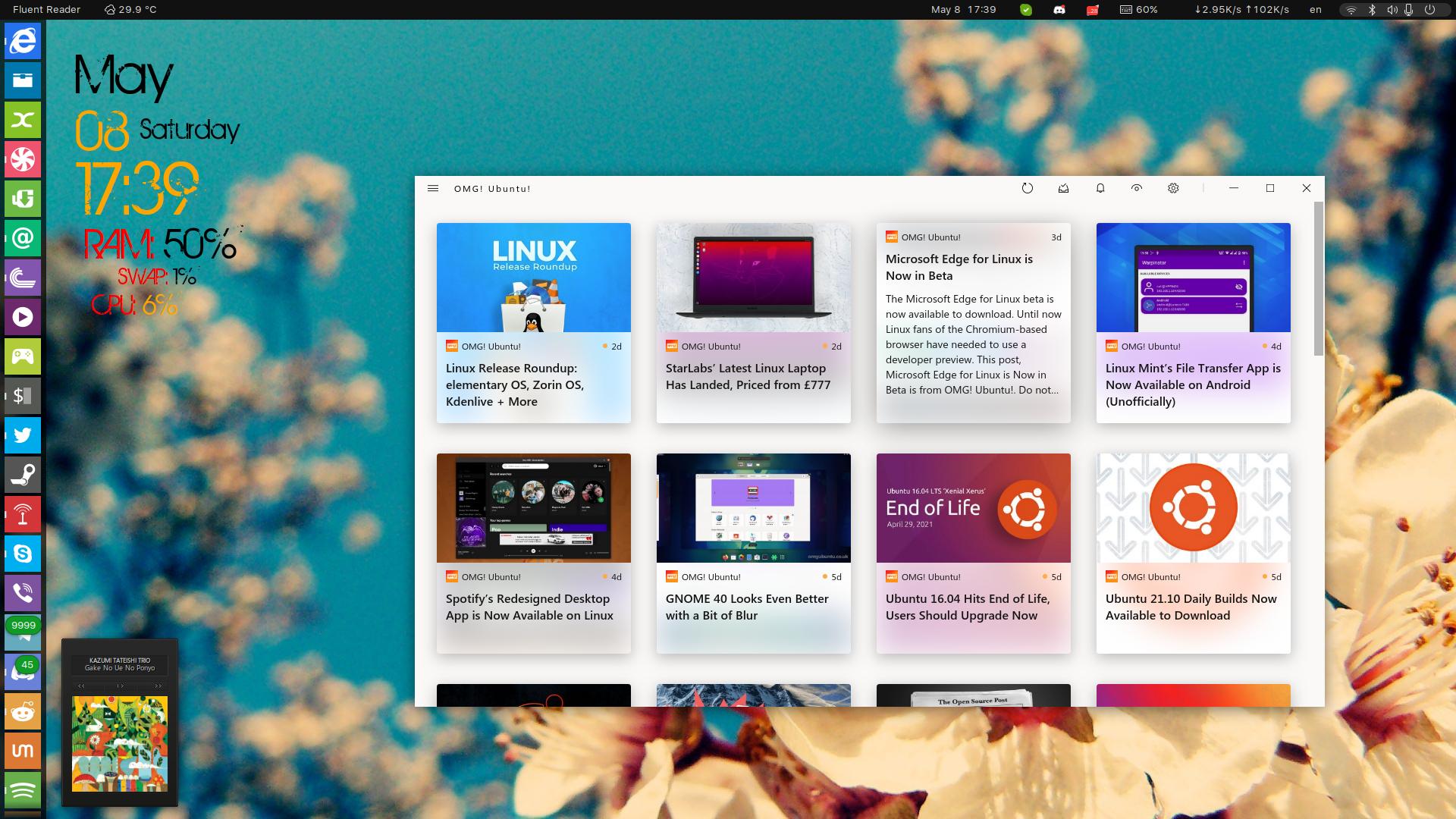Click the red calendar tray icon
Image resolution: width=1456 pixels, height=819 pixels.
pos(1093,10)
